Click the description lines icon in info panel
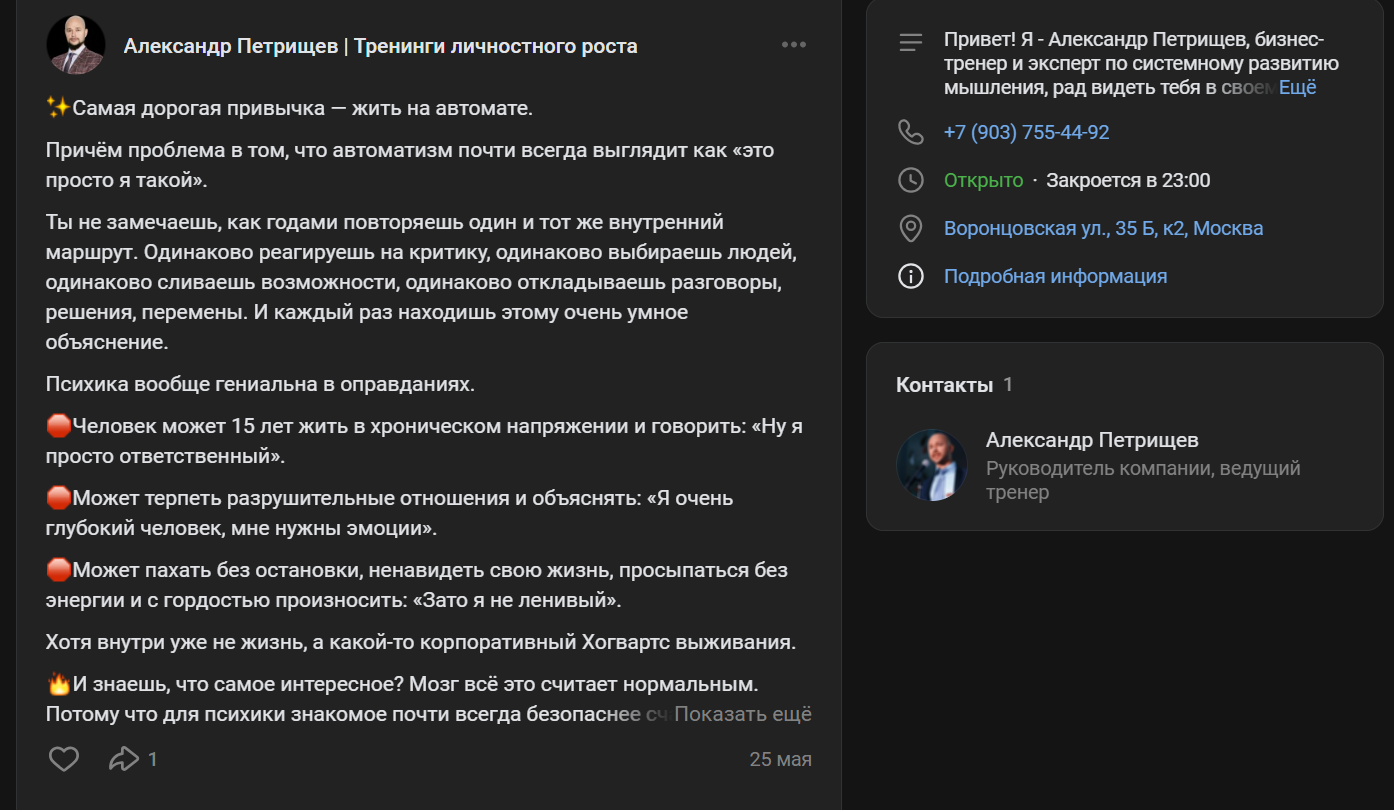Screen dimensions: 1394x810 pyautogui.click(x=911, y=42)
